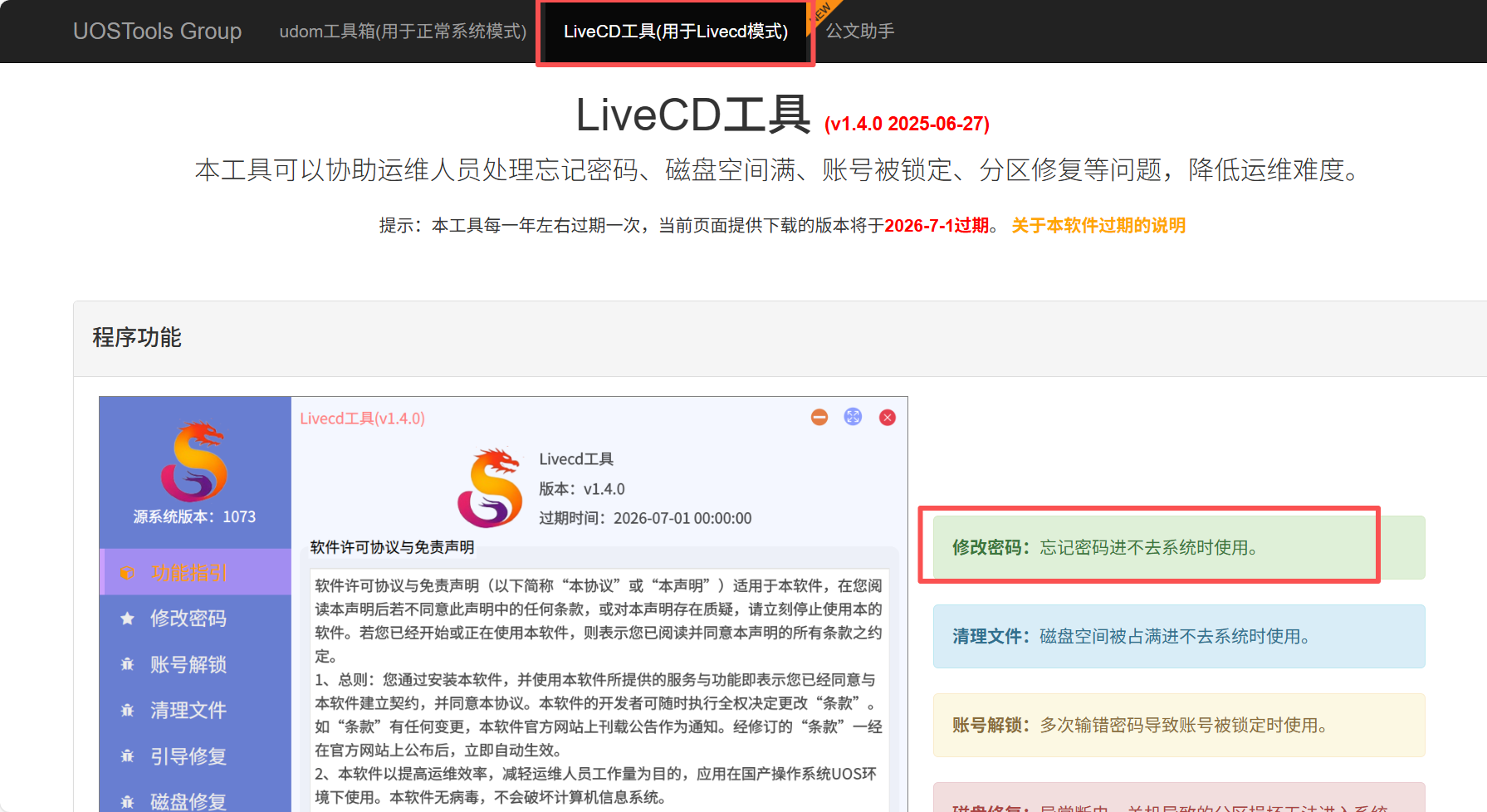Open the udom工具箱 navigation tab
The height and width of the screenshot is (812, 1487).
403,32
